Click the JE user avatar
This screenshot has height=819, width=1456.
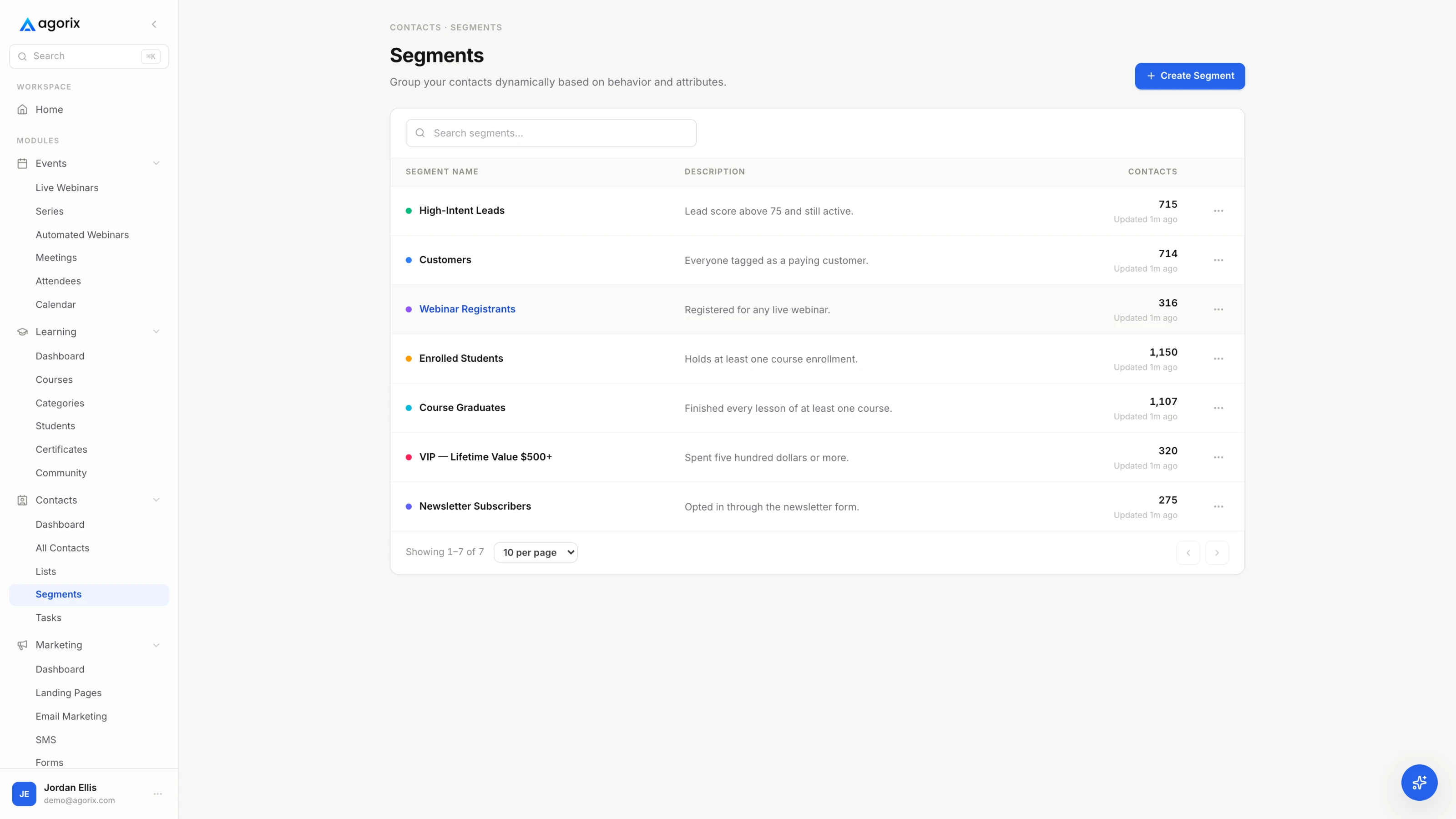pos(24,794)
